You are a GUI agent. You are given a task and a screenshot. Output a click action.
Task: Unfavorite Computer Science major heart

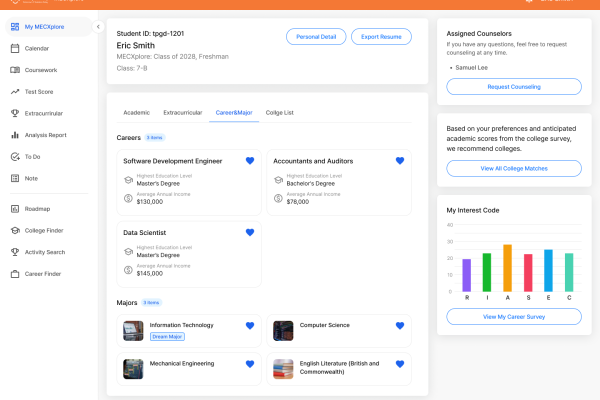point(400,325)
